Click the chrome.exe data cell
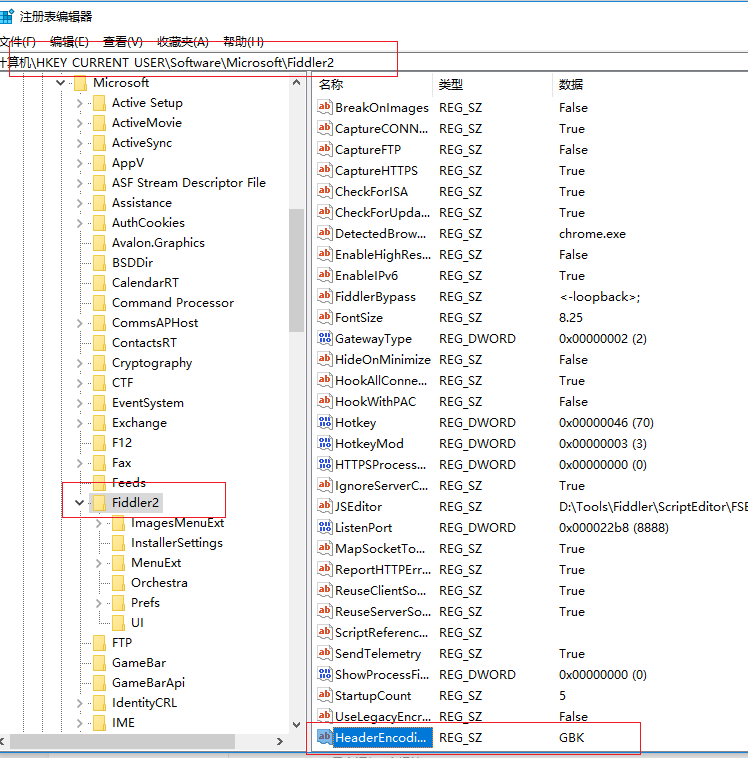748x758 pixels. tap(592, 233)
